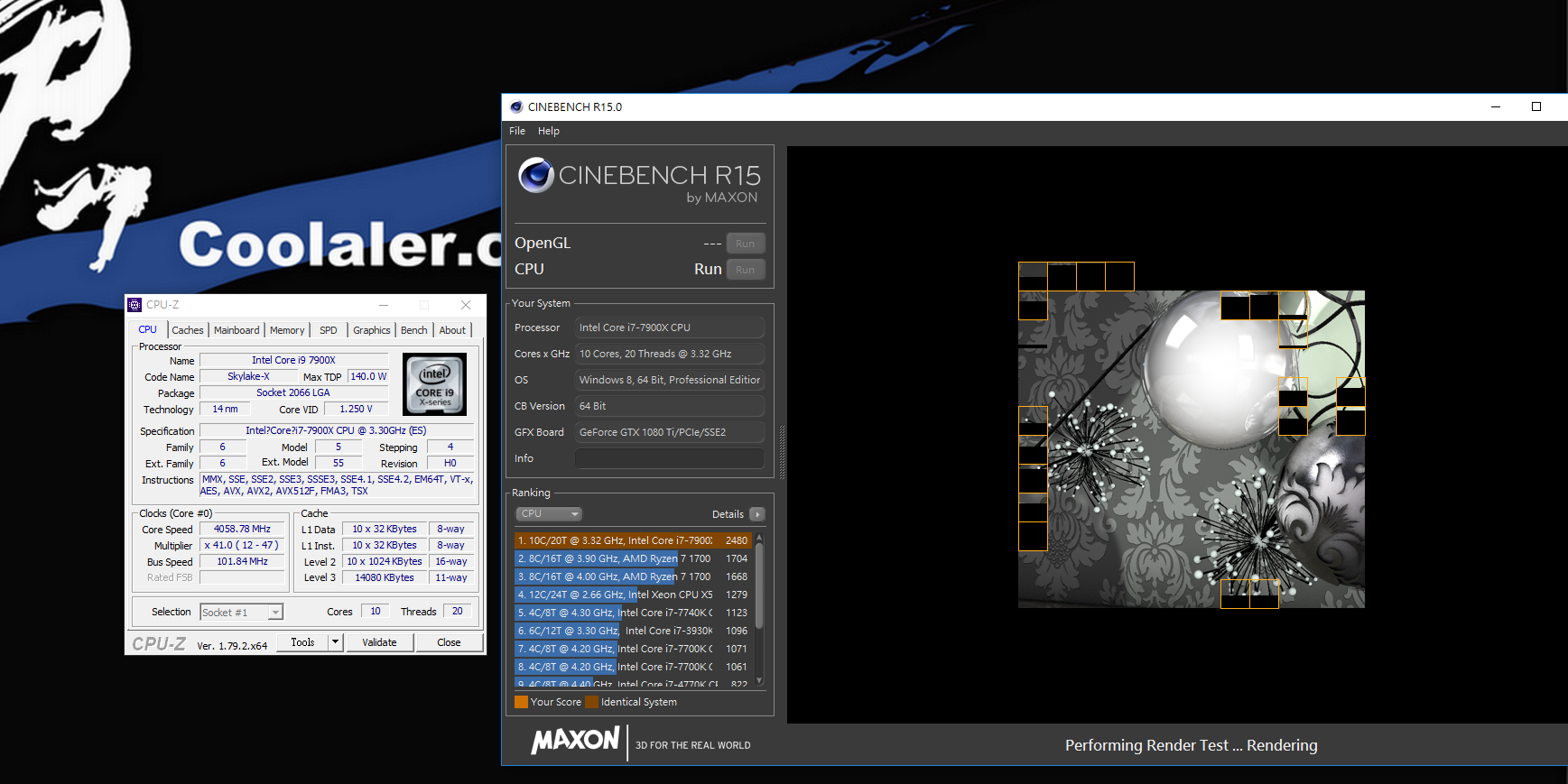Select ranking row 6 Intel Core i7-3930K 1096
The image size is (1568, 784).
(x=633, y=631)
